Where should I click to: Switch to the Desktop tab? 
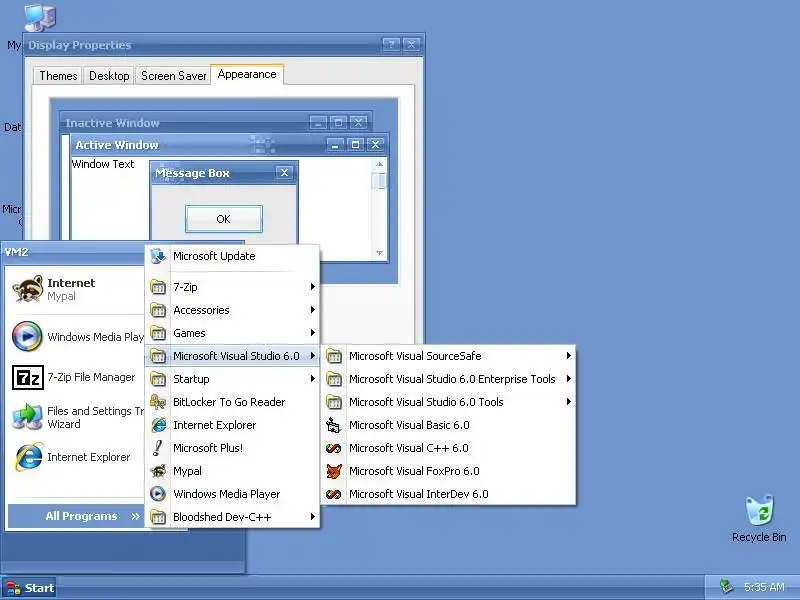(109, 76)
